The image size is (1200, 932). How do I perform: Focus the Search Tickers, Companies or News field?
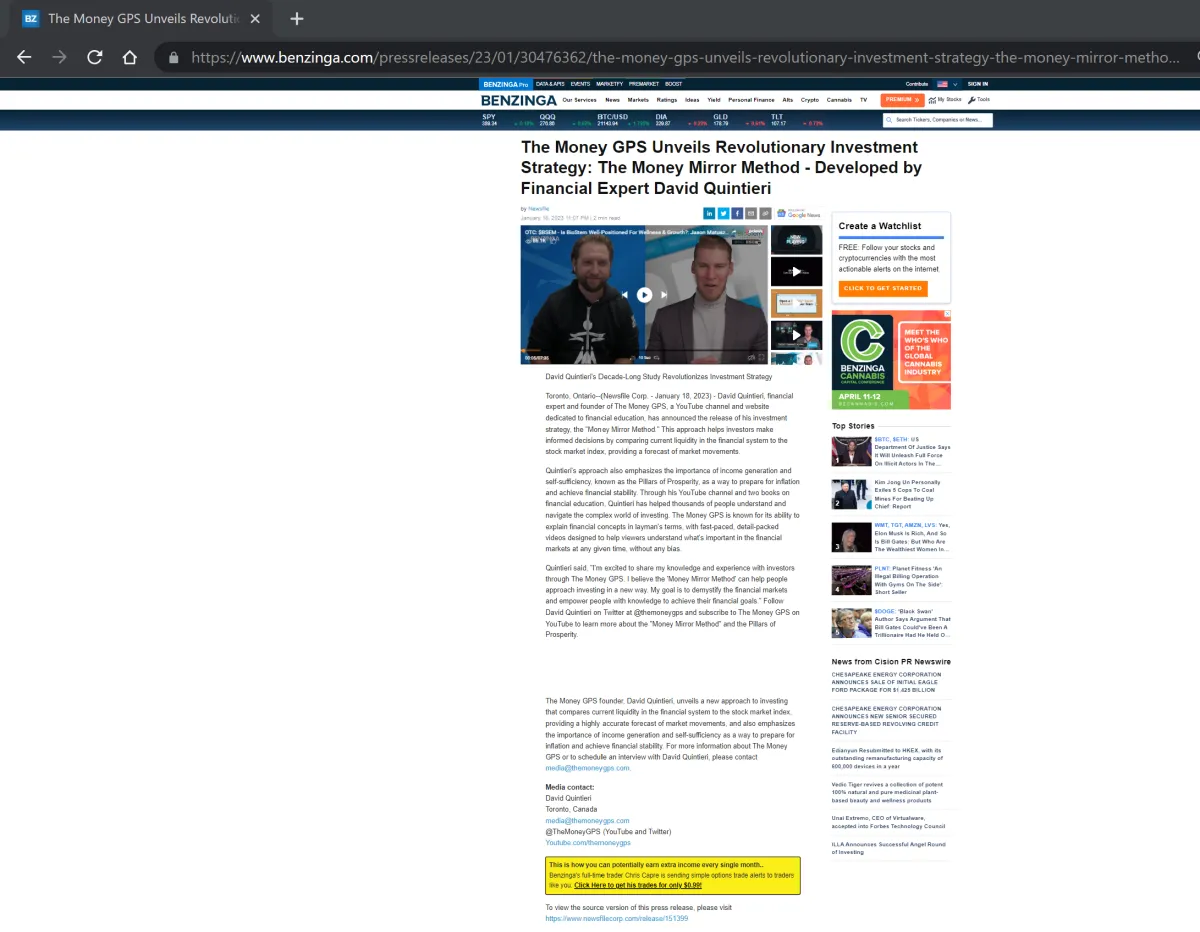pos(938,120)
